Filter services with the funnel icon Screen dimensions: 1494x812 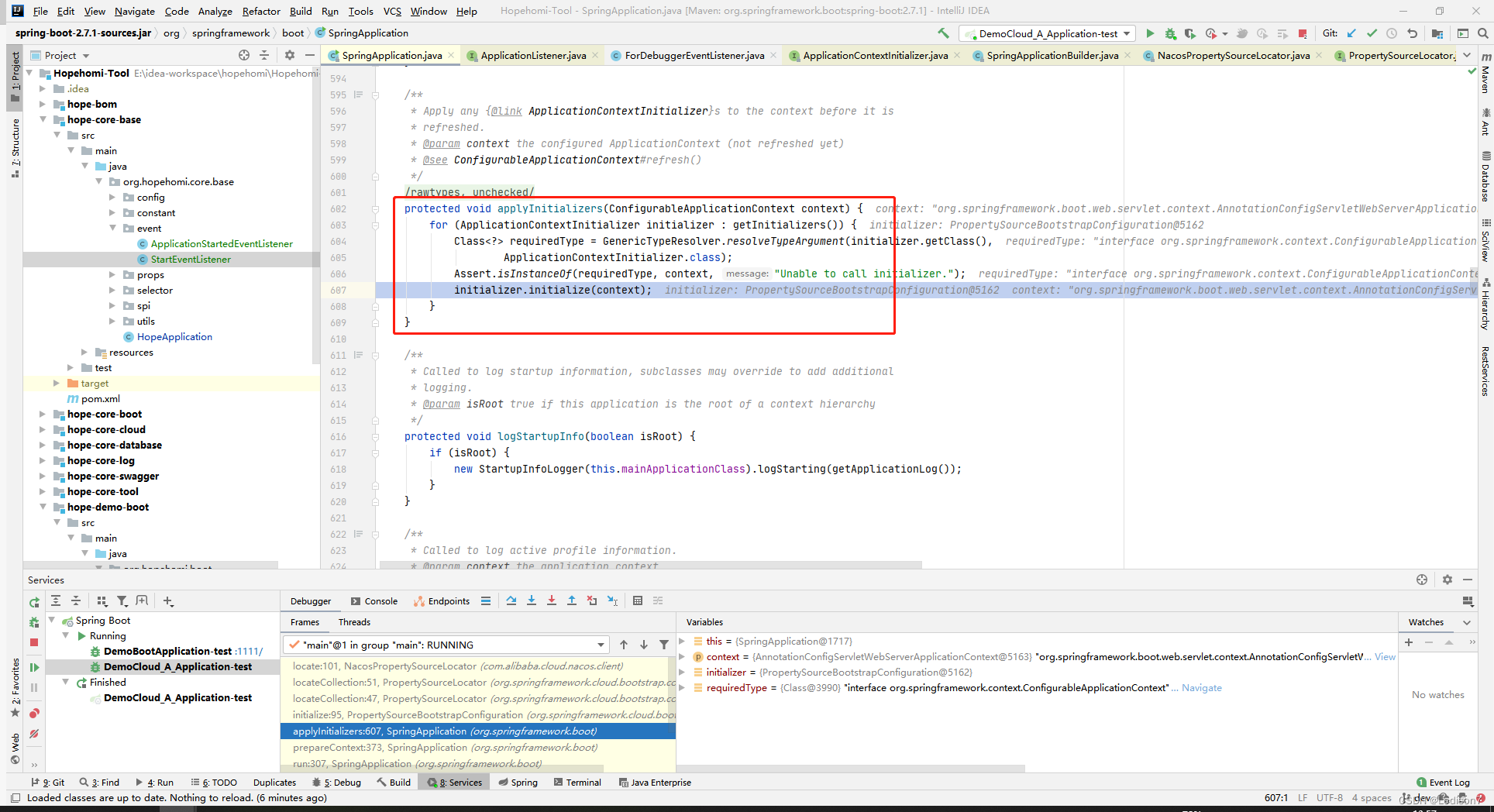122,600
